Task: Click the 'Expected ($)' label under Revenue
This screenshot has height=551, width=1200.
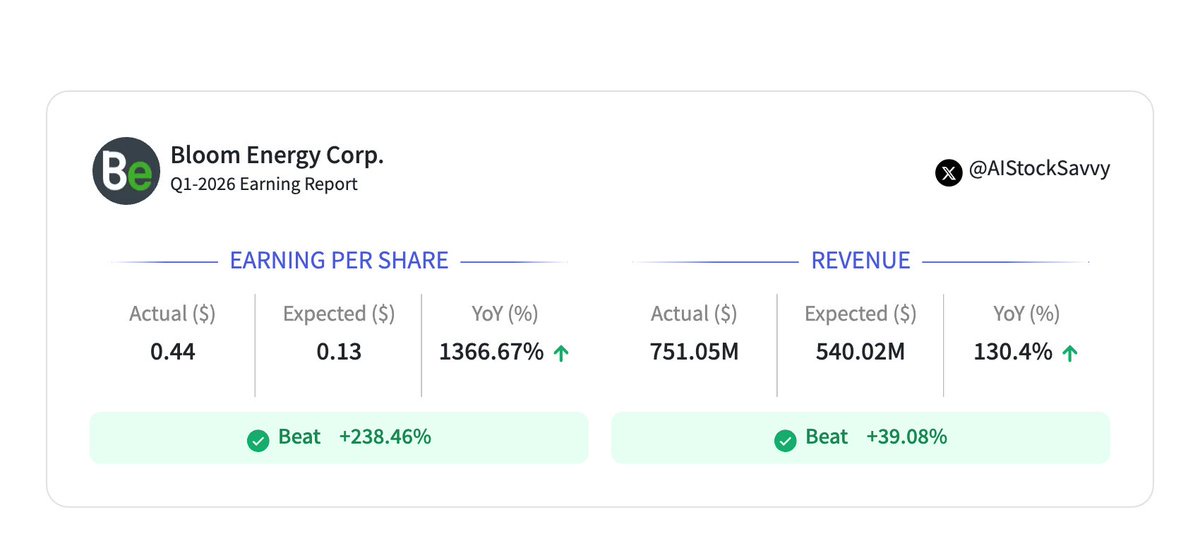Action: (x=860, y=314)
